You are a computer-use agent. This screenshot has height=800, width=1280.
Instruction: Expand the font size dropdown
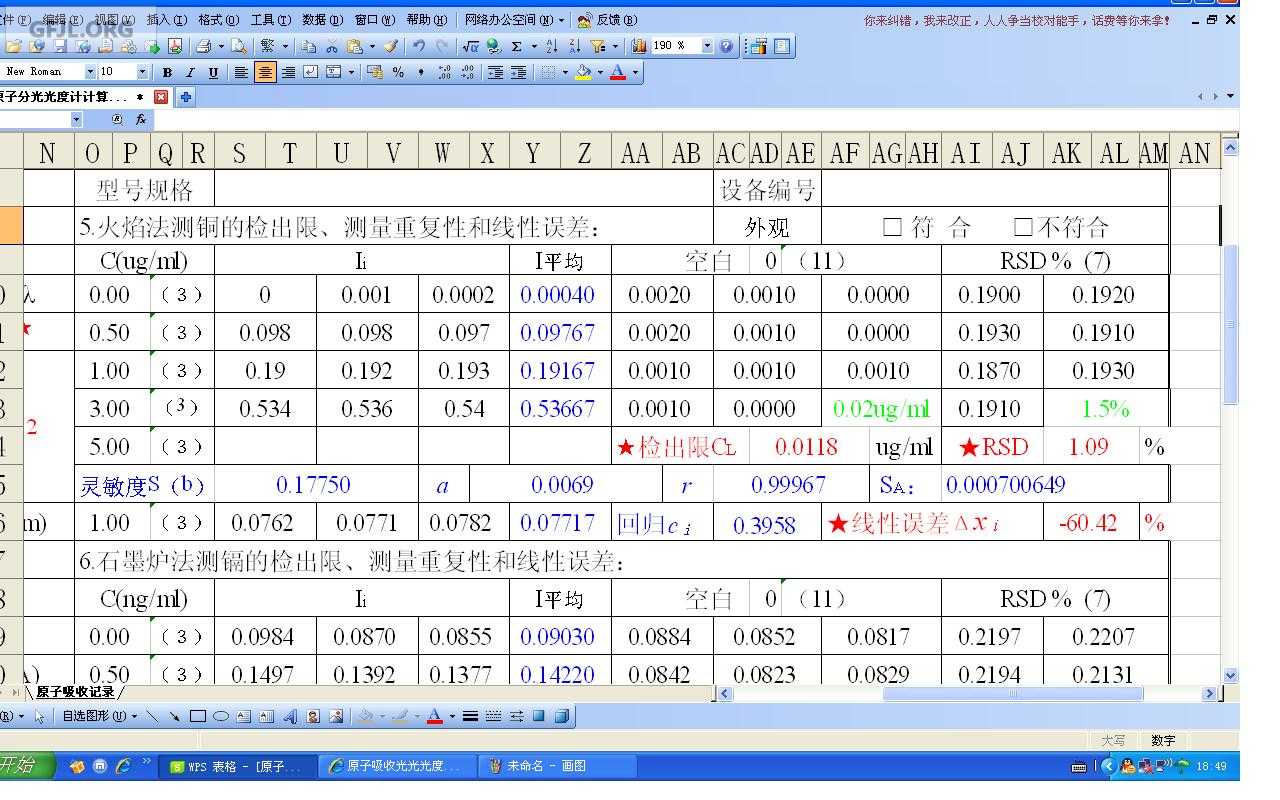[x=142, y=72]
